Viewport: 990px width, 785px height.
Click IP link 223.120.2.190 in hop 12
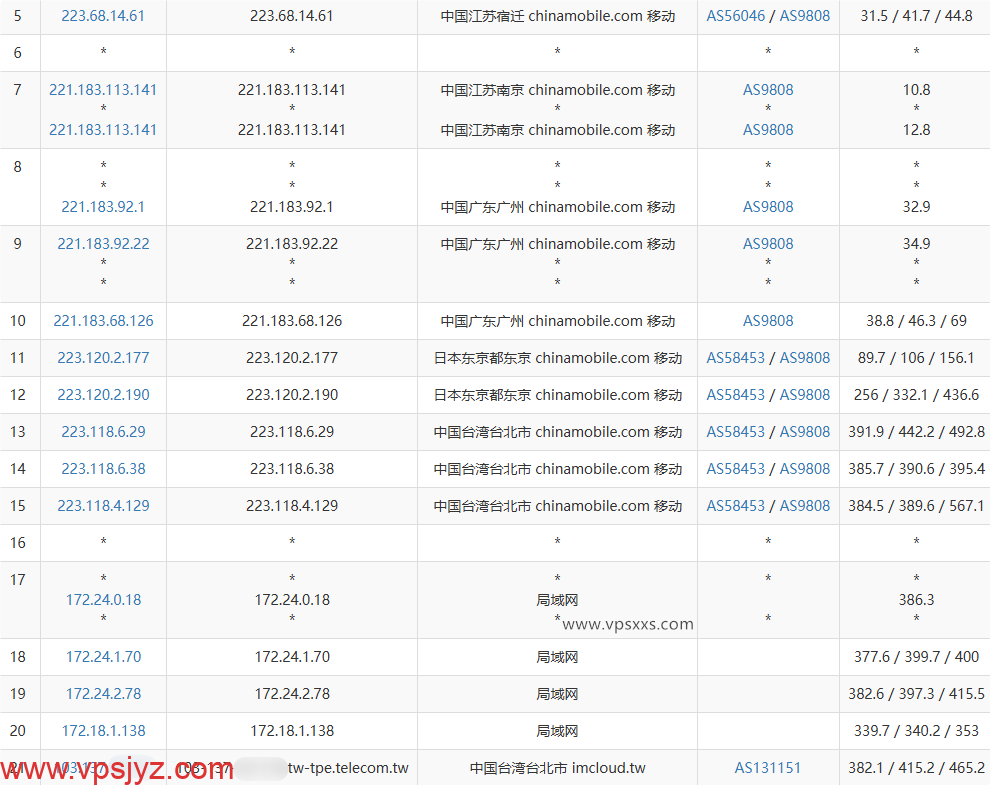(x=103, y=394)
